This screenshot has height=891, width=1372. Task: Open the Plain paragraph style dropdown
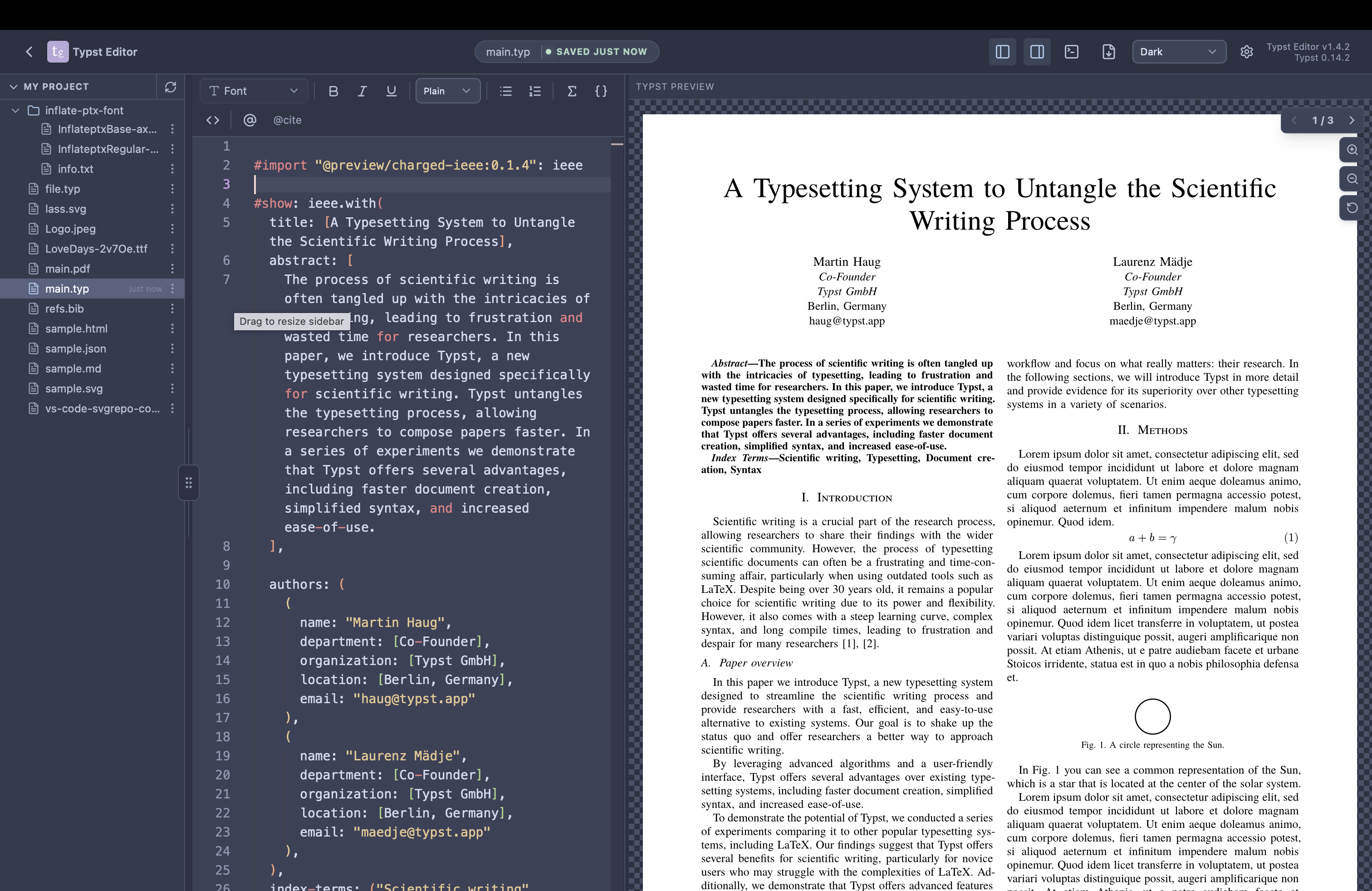click(447, 90)
